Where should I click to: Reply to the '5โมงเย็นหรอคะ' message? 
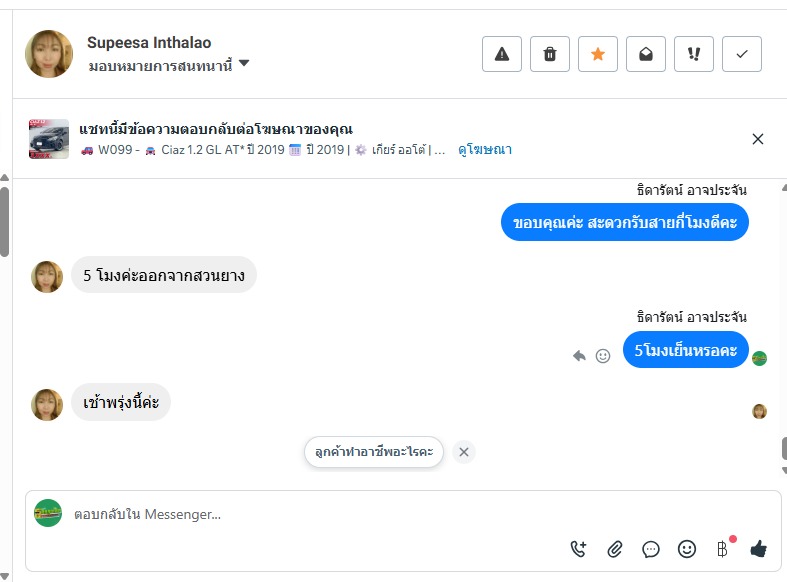tap(578, 355)
